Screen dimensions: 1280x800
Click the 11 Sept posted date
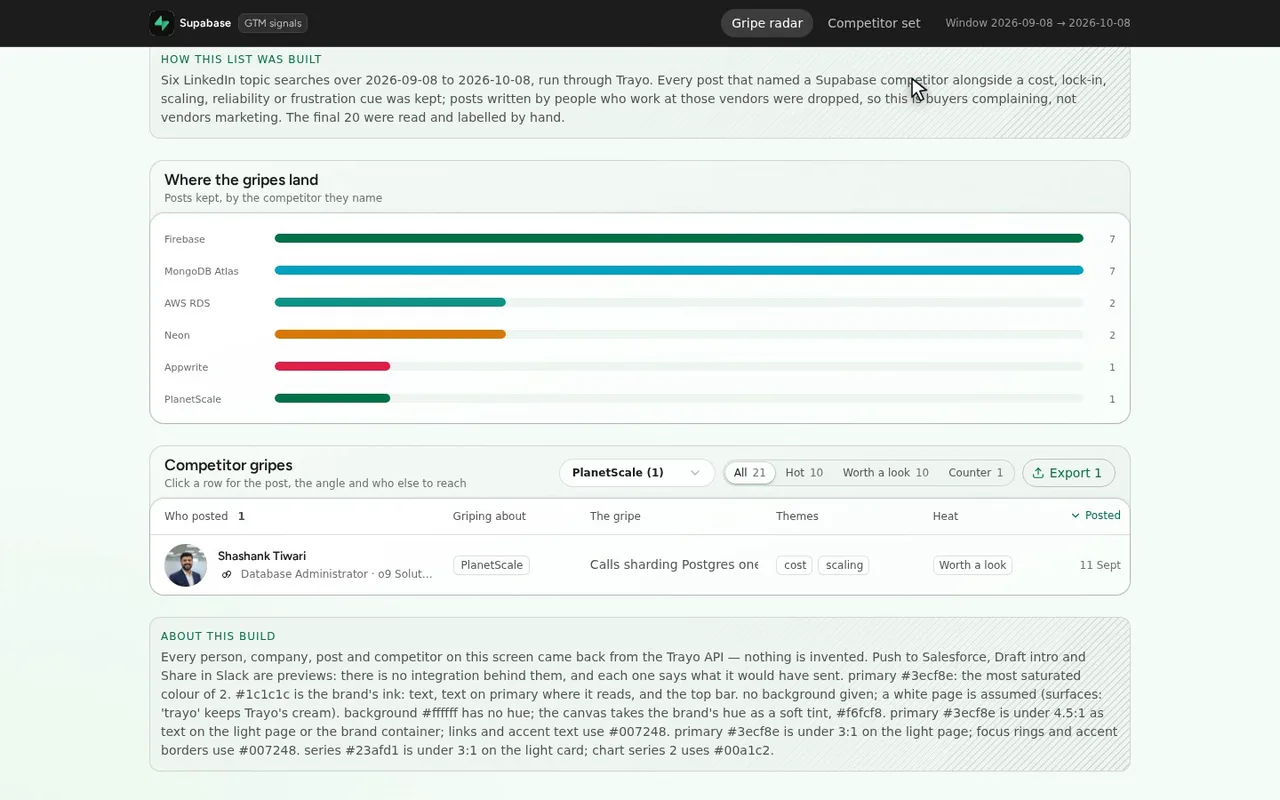click(1100, 565)
